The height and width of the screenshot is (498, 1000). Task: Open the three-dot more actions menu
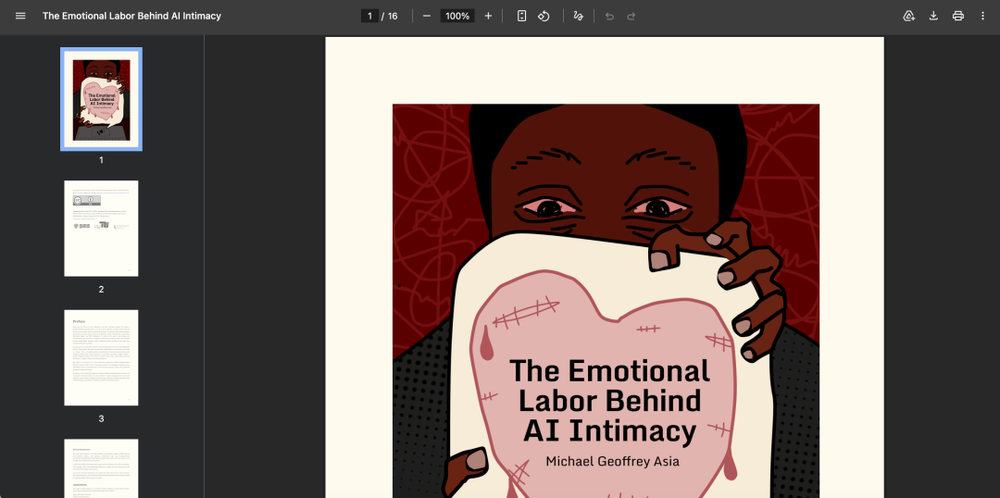[x=982, y=16]
